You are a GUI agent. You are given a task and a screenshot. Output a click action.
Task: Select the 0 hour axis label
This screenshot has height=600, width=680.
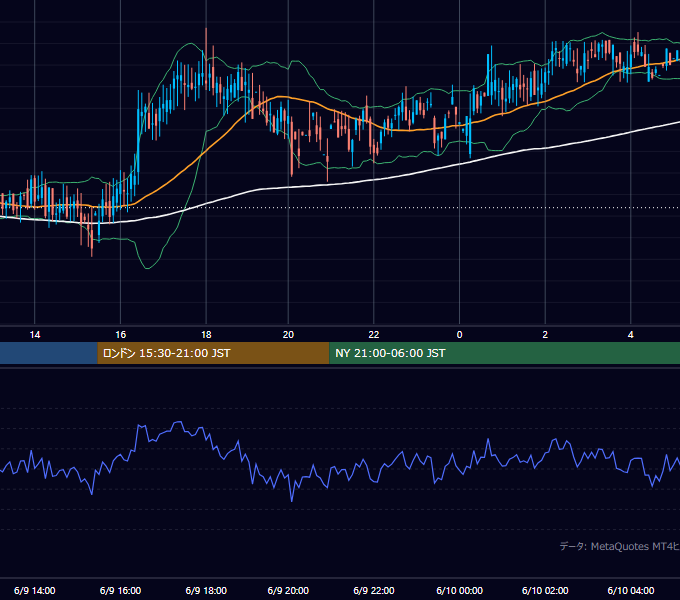[x=460, y=335]
